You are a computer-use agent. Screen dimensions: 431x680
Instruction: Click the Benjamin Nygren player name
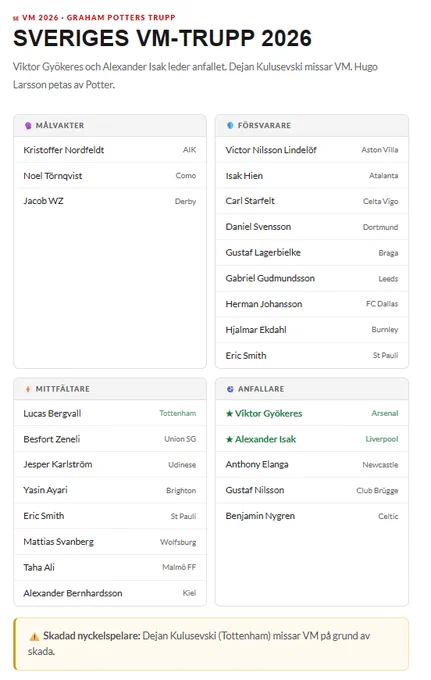pyautogui.click(x=260, y=516)
